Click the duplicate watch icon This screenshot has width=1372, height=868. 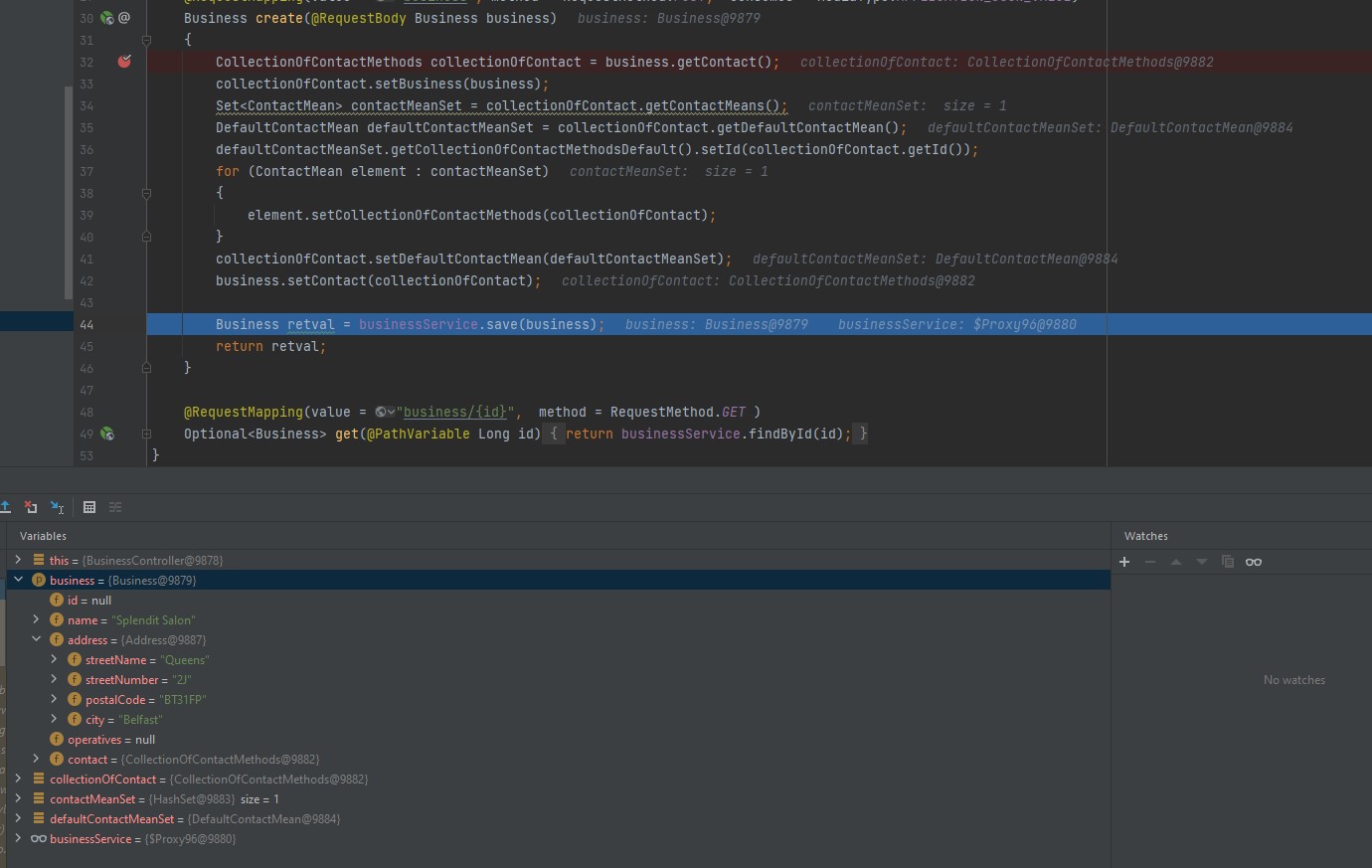click(x=1228, y=562)
